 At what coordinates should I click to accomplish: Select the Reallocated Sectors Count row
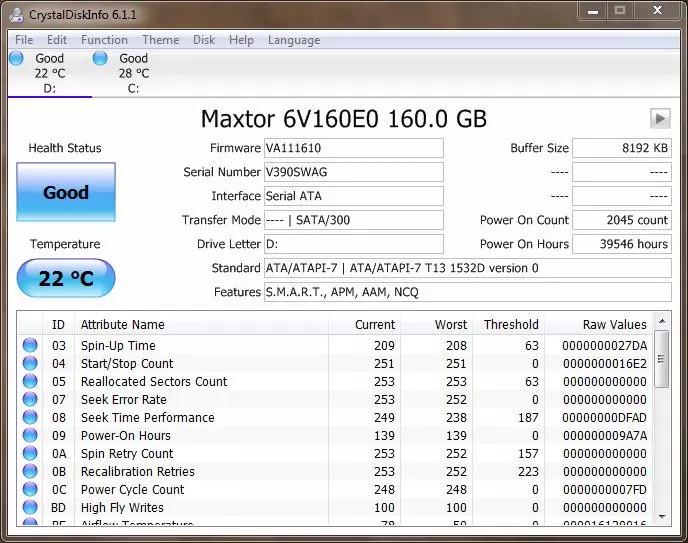tap(335, 382)
